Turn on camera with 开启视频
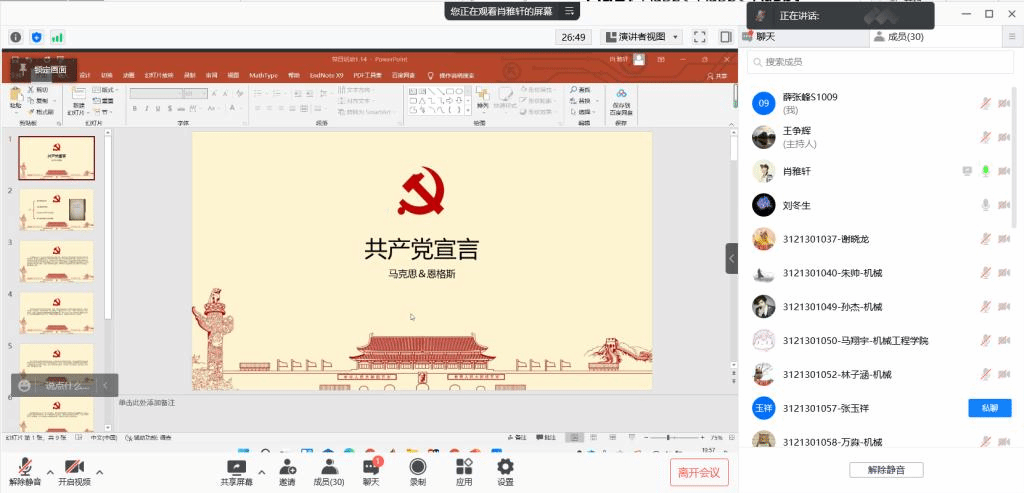This screenshot has width=1024, height=493. pos(73,466)
